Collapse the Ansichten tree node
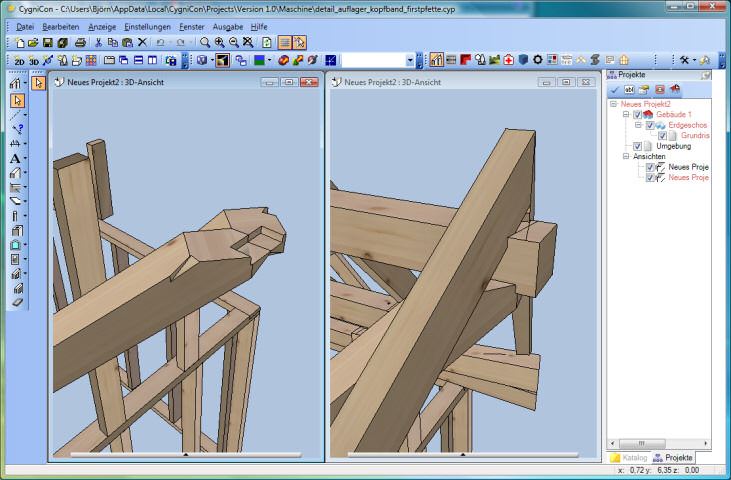The image size is (731, 480). coord(625,157)
